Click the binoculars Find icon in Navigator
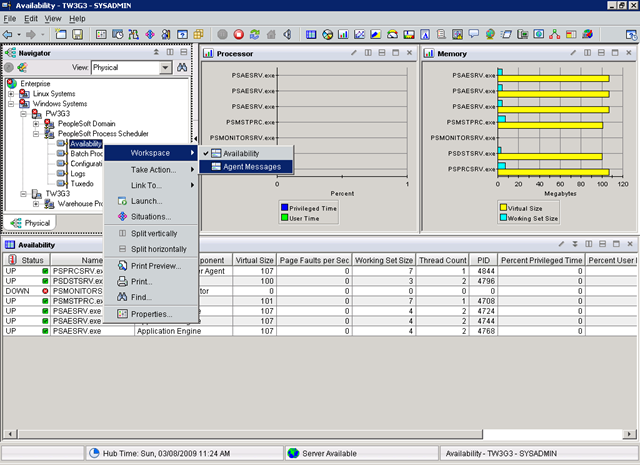The height and width of the screenshot is (465, 640). tap(182, 67)
